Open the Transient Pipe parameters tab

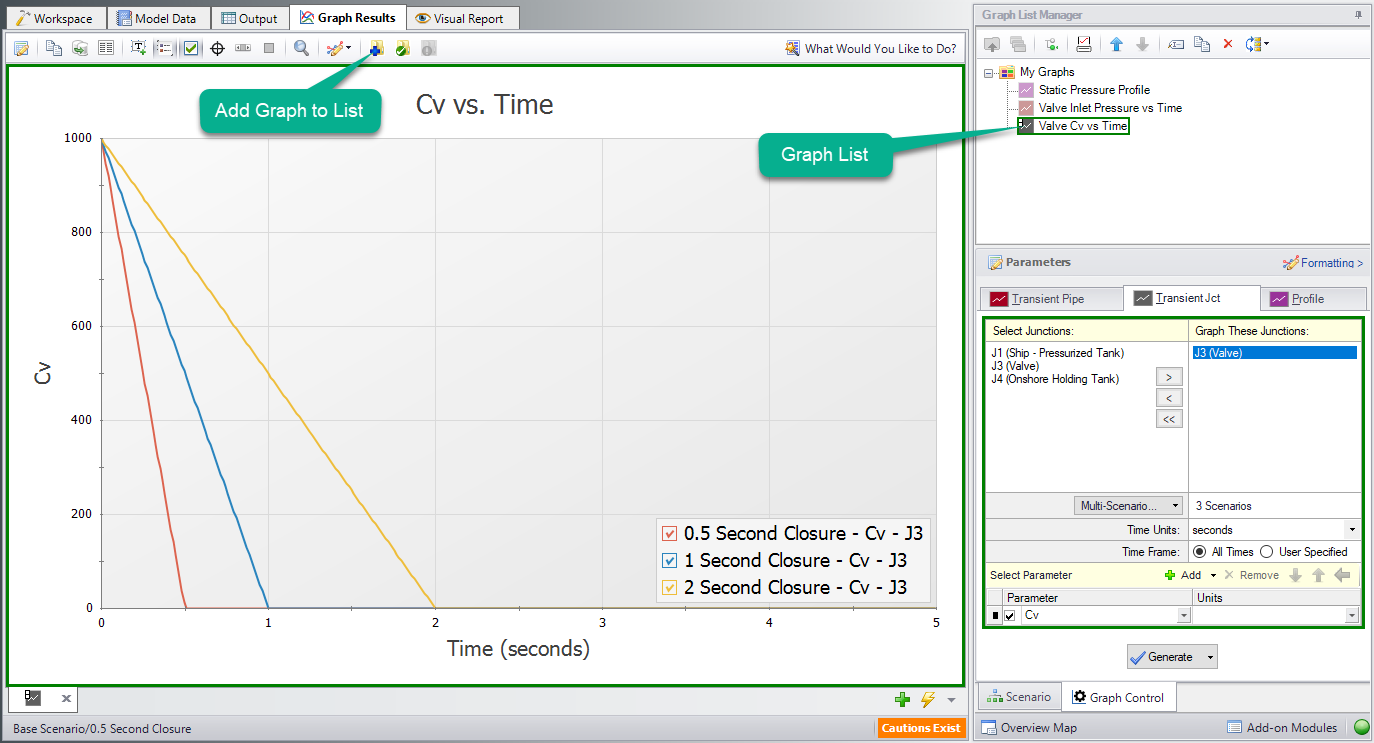pos(1051,298)
